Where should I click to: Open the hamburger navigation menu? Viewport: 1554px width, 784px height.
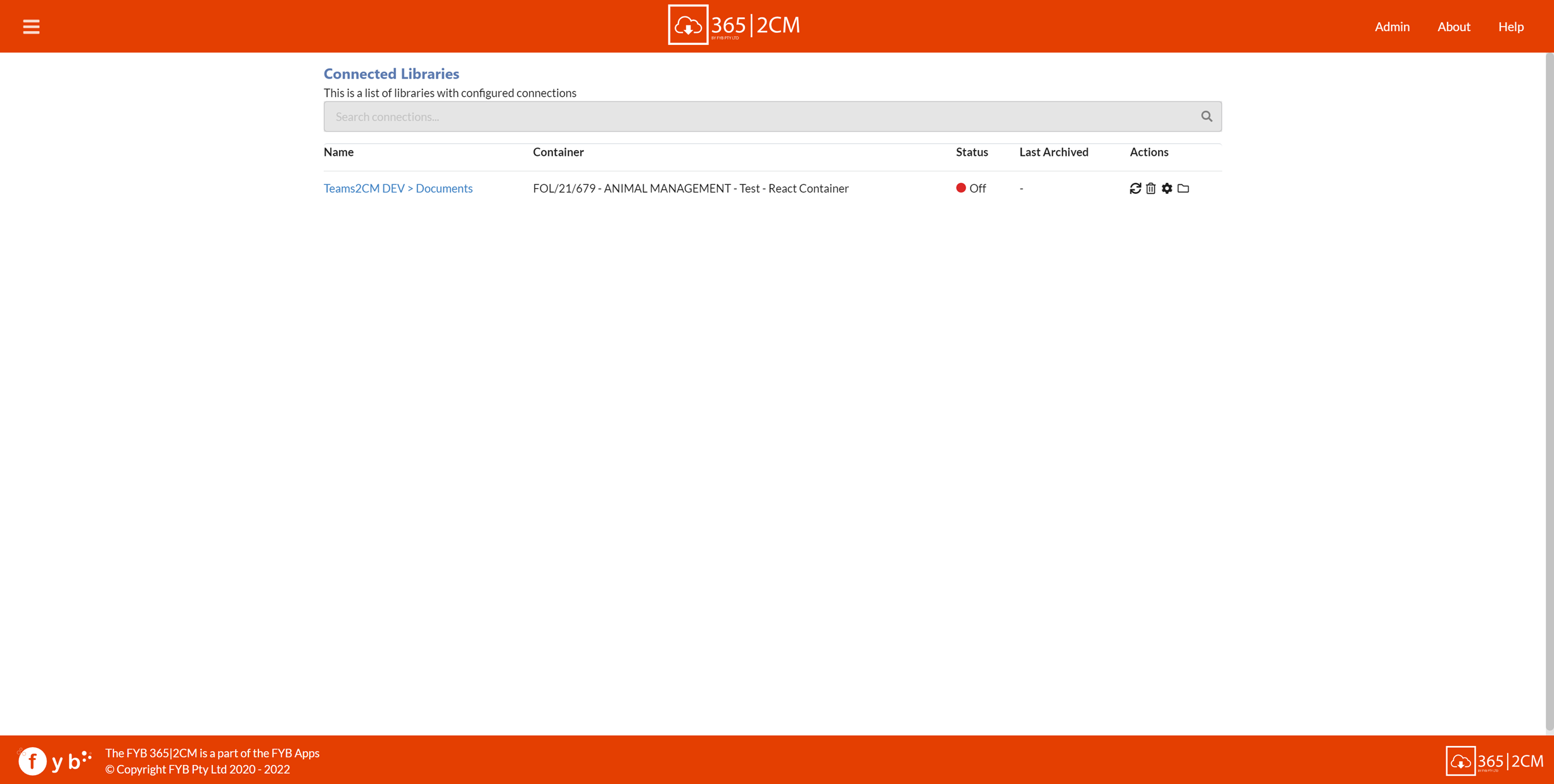(x=31, y=27)
